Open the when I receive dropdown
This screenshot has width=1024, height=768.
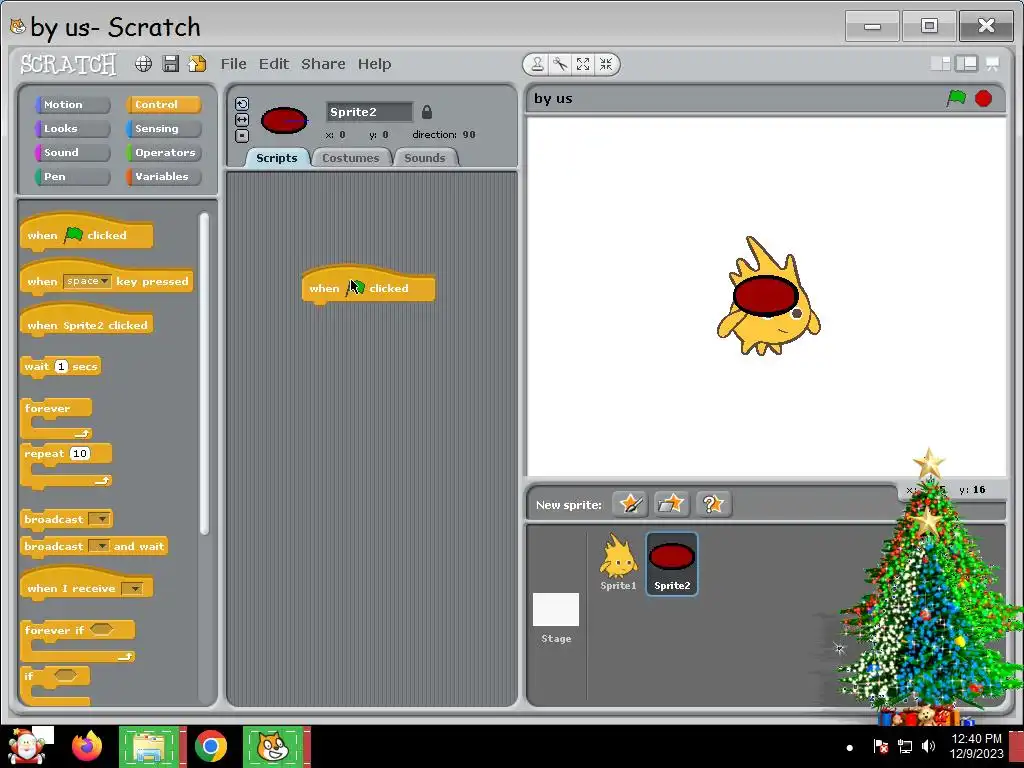133,588
